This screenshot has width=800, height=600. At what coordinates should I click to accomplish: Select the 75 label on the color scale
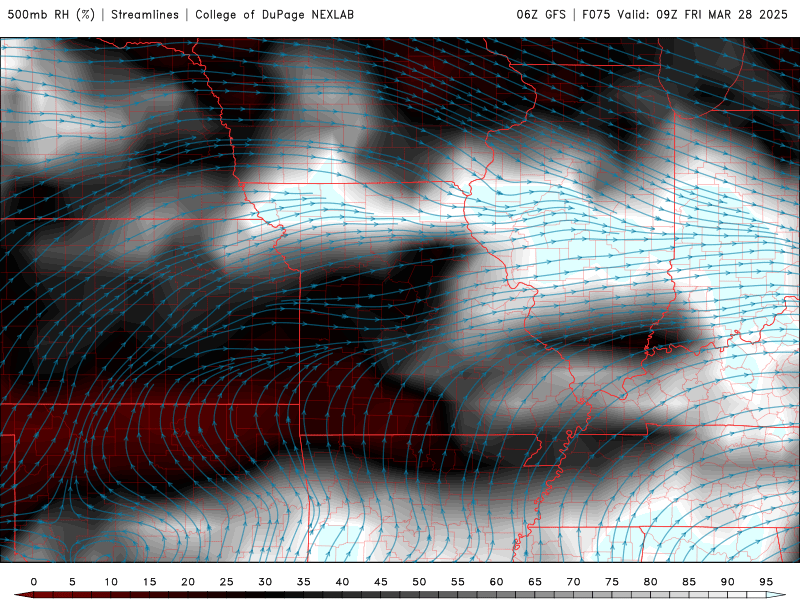point(612,582)
